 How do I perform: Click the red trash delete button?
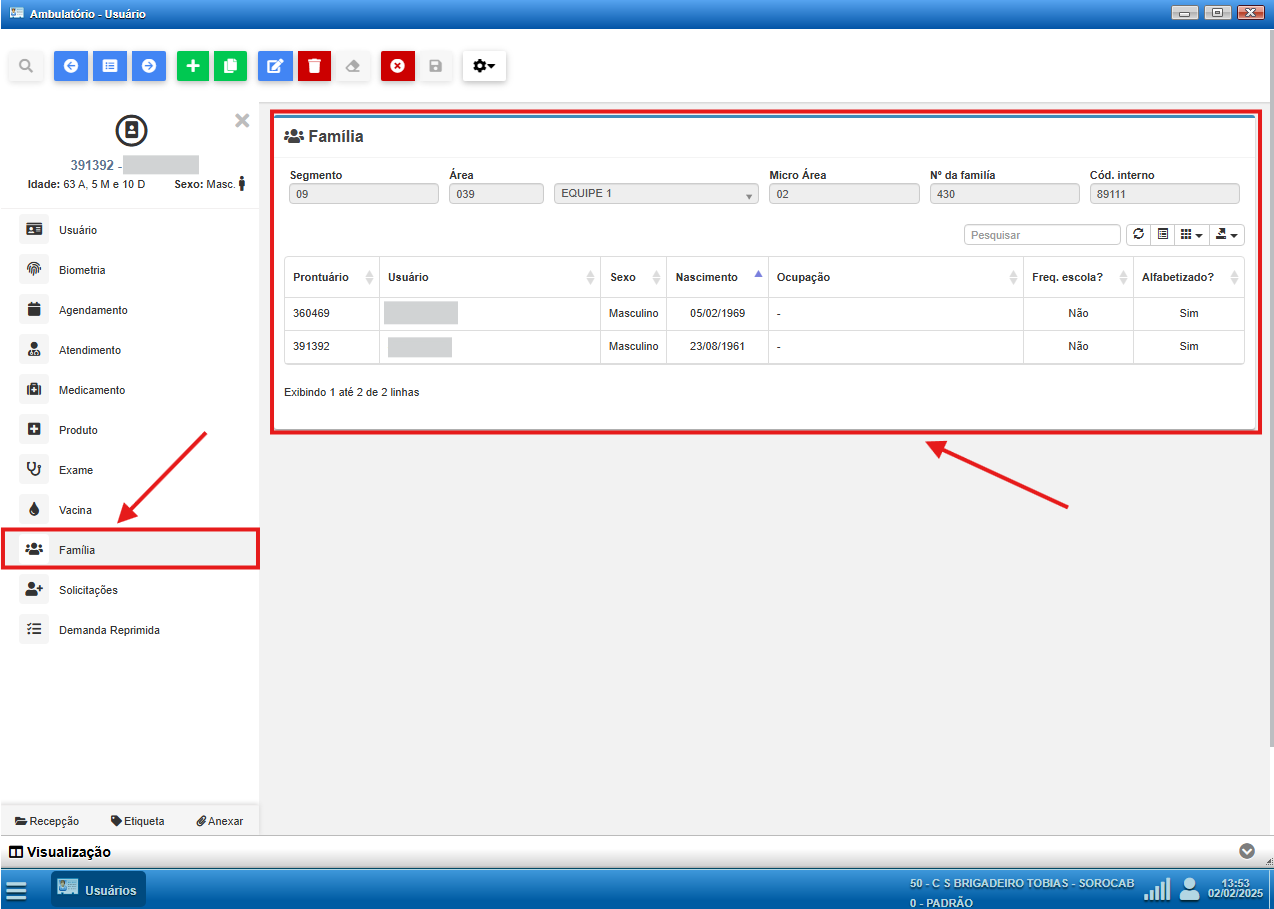314,66
